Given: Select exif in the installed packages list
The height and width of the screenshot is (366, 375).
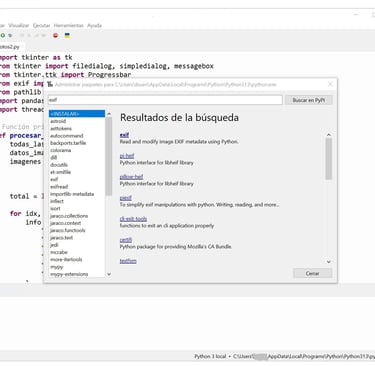Looking at the screenshot, I should point(54,179).
